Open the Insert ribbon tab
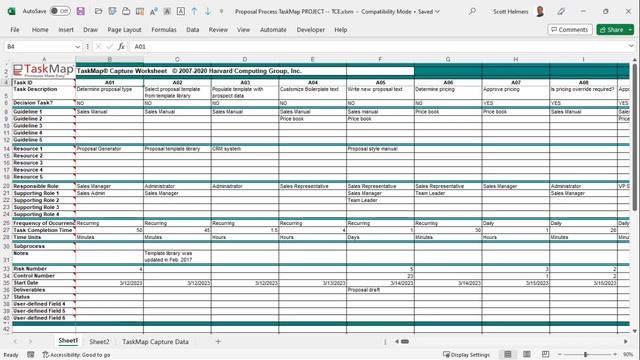Viewport: 640px width, 360px height. click(66, 30)
